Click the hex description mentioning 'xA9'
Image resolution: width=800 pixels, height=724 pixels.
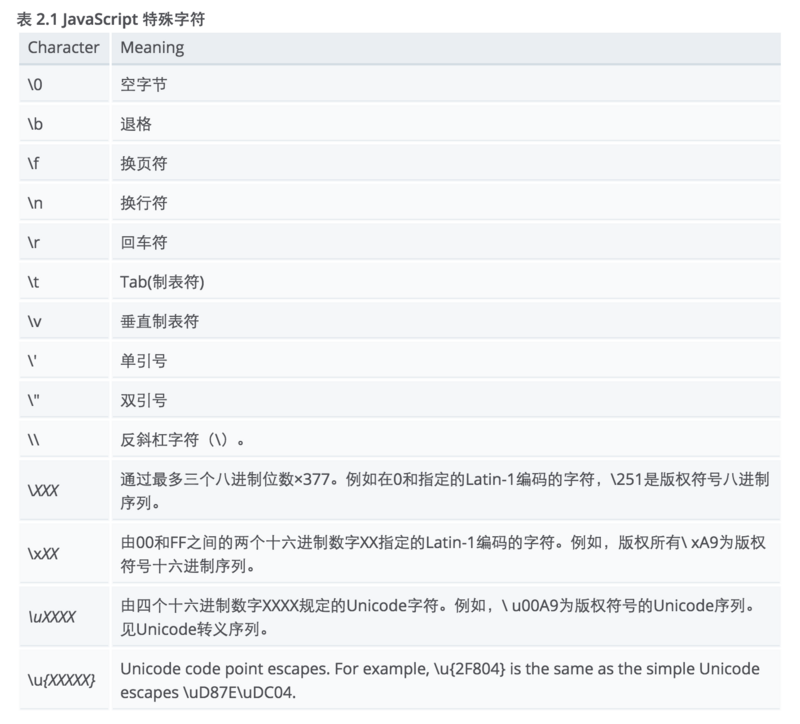(446, 554)
